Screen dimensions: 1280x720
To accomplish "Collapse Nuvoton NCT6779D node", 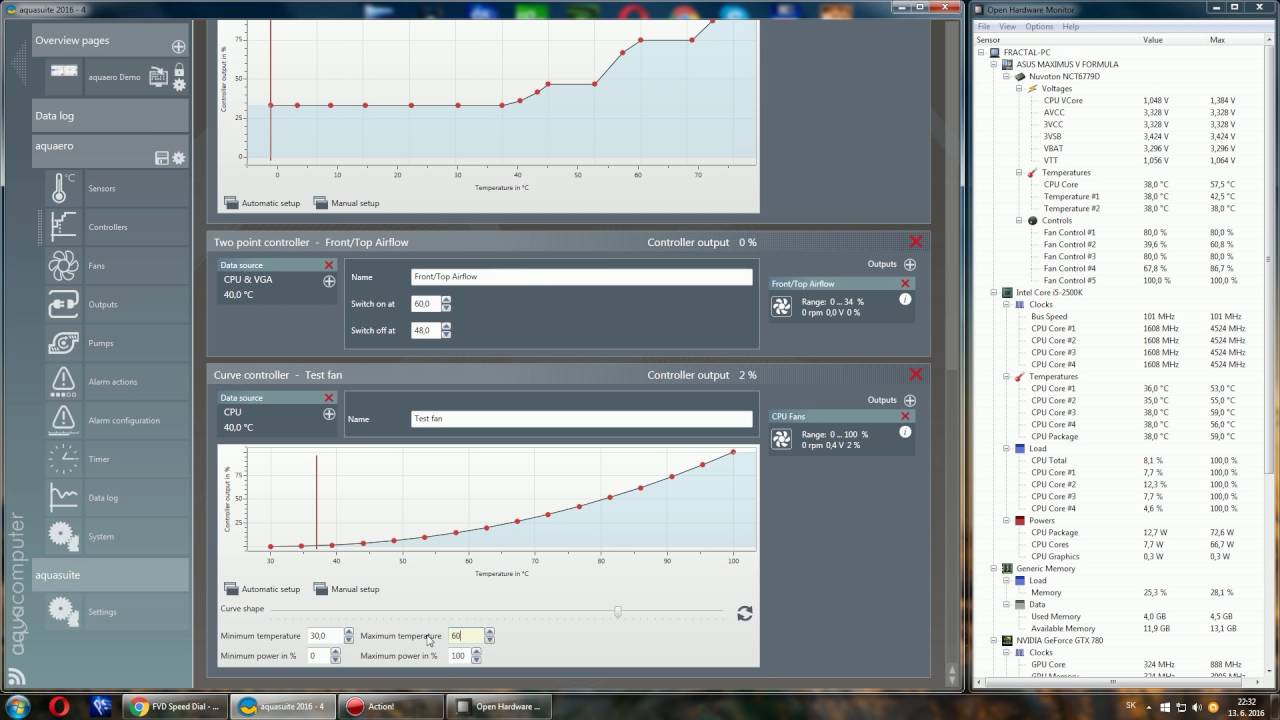I will (x=1007, y=76).
